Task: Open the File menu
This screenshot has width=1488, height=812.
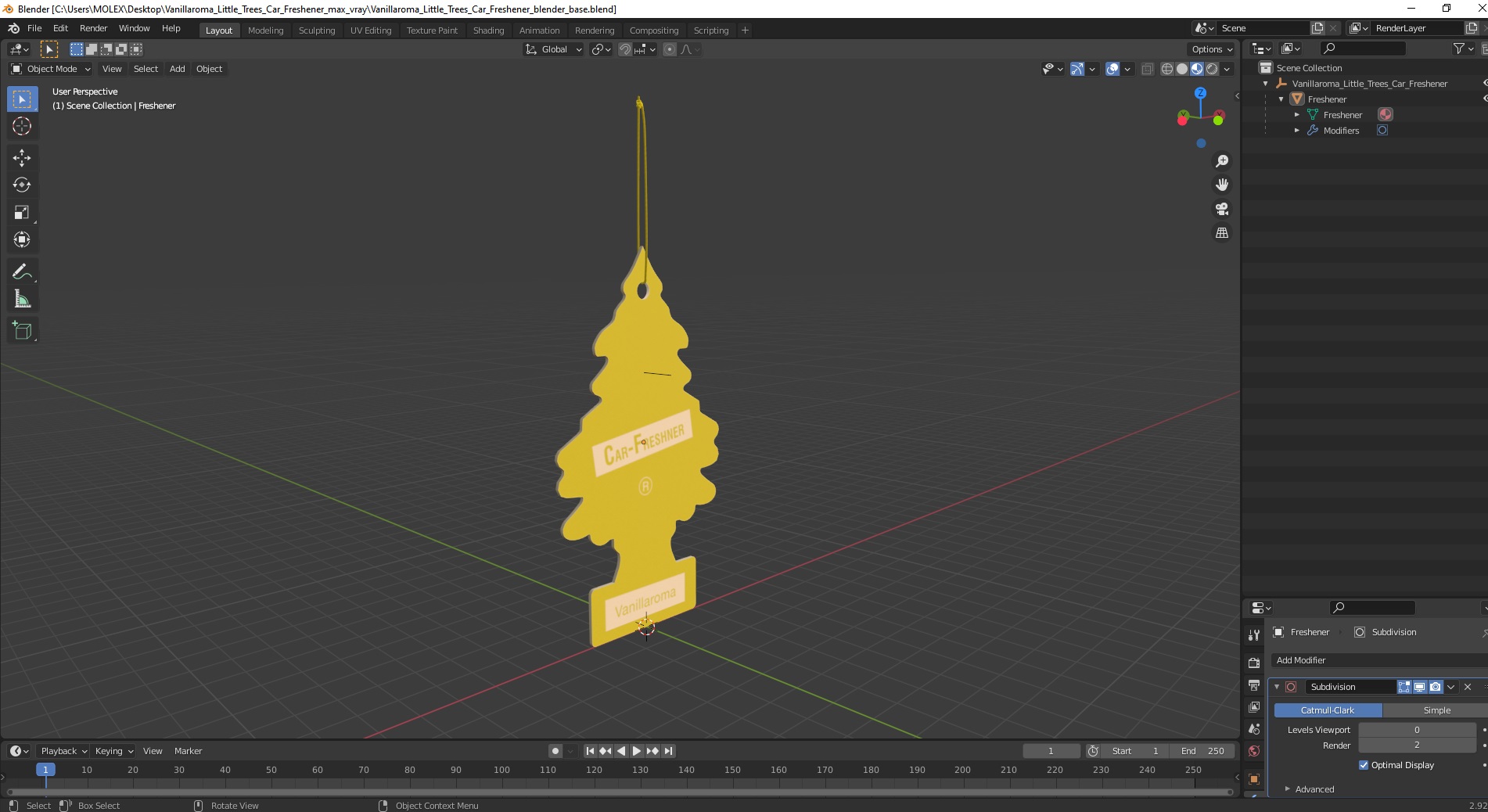Action: pos(34,28)
